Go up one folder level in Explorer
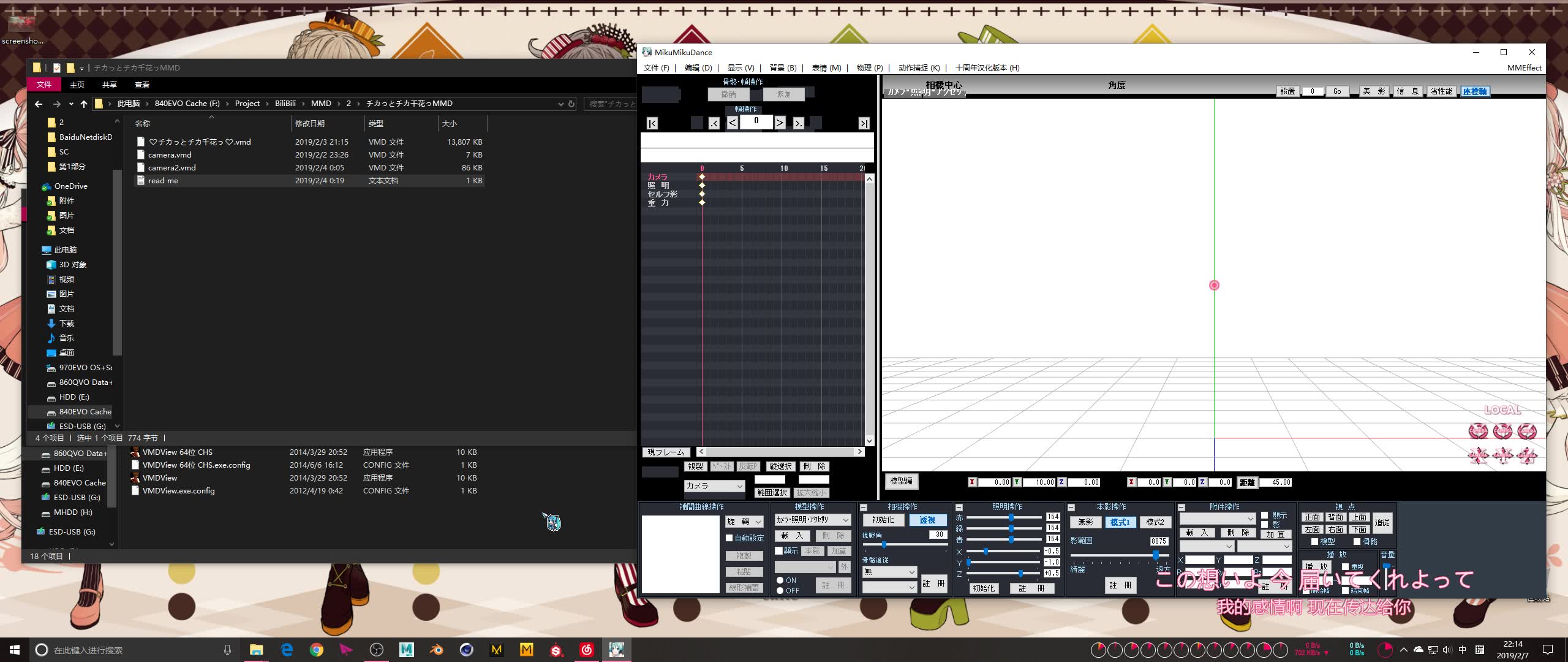Viewport: 1568px width, 662px height. tap(83, 104)
